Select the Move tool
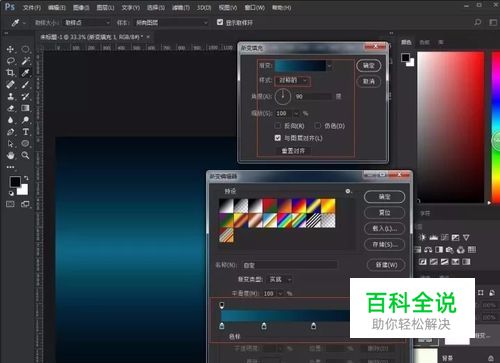Viewport: 500px width, 363px height. (x=10, y=49)
